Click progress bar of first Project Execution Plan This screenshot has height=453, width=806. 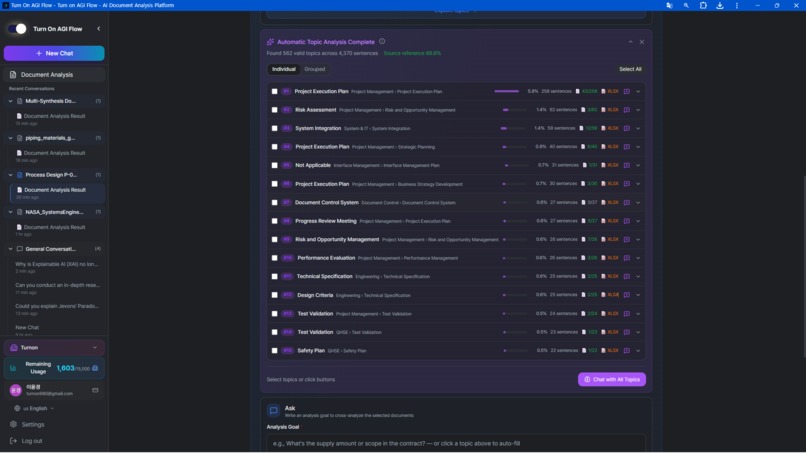click(x=507, y=92)
